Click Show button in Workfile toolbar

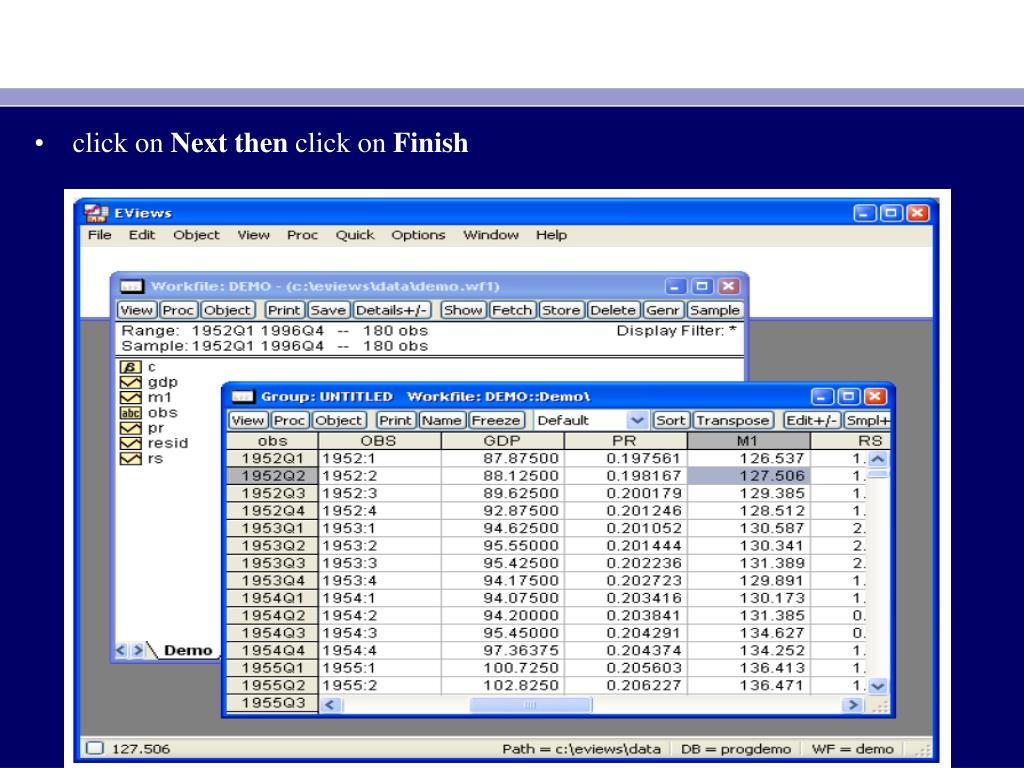tap(462, 310)
